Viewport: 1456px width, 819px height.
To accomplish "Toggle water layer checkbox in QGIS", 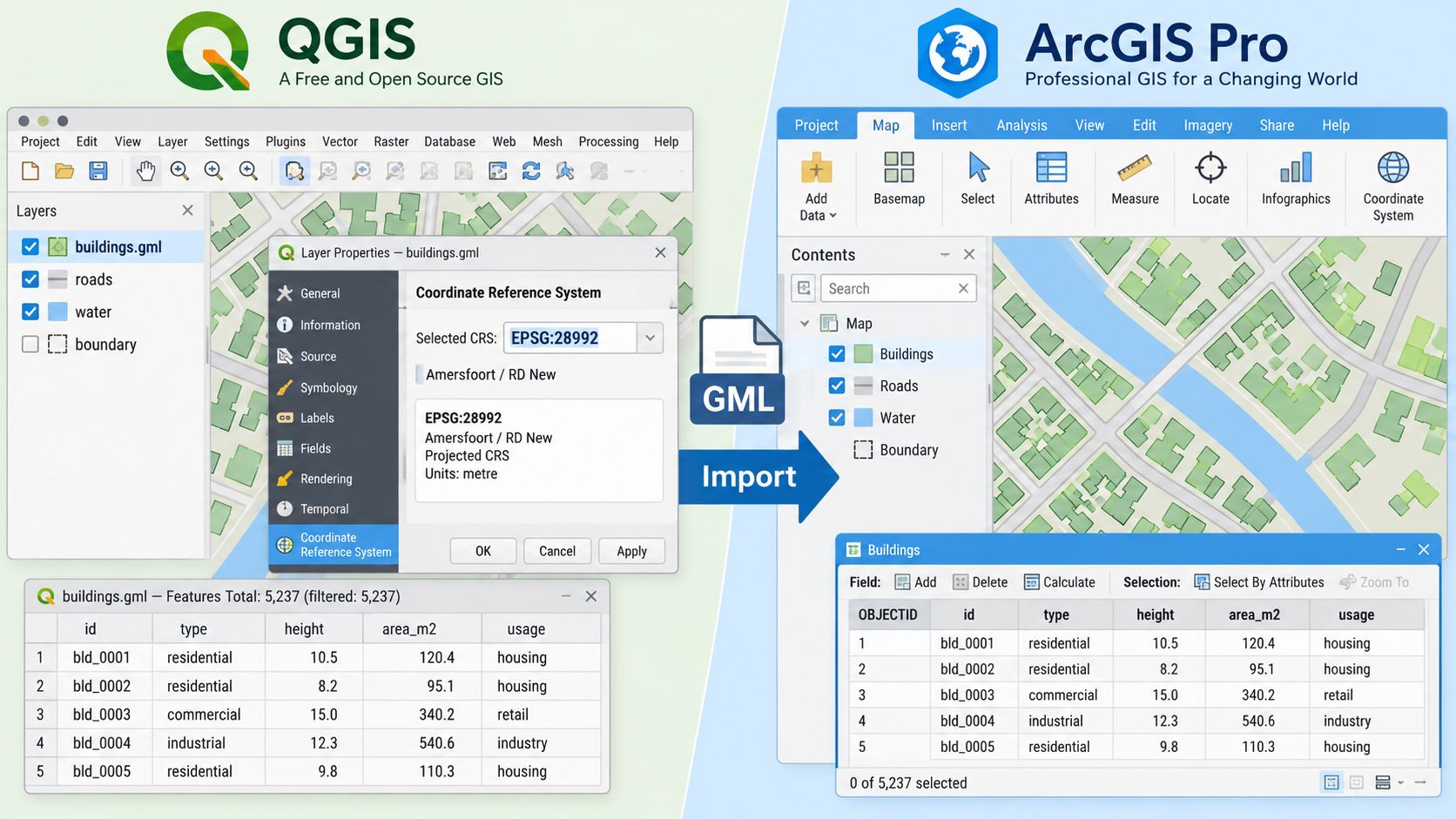I will 30,312.
